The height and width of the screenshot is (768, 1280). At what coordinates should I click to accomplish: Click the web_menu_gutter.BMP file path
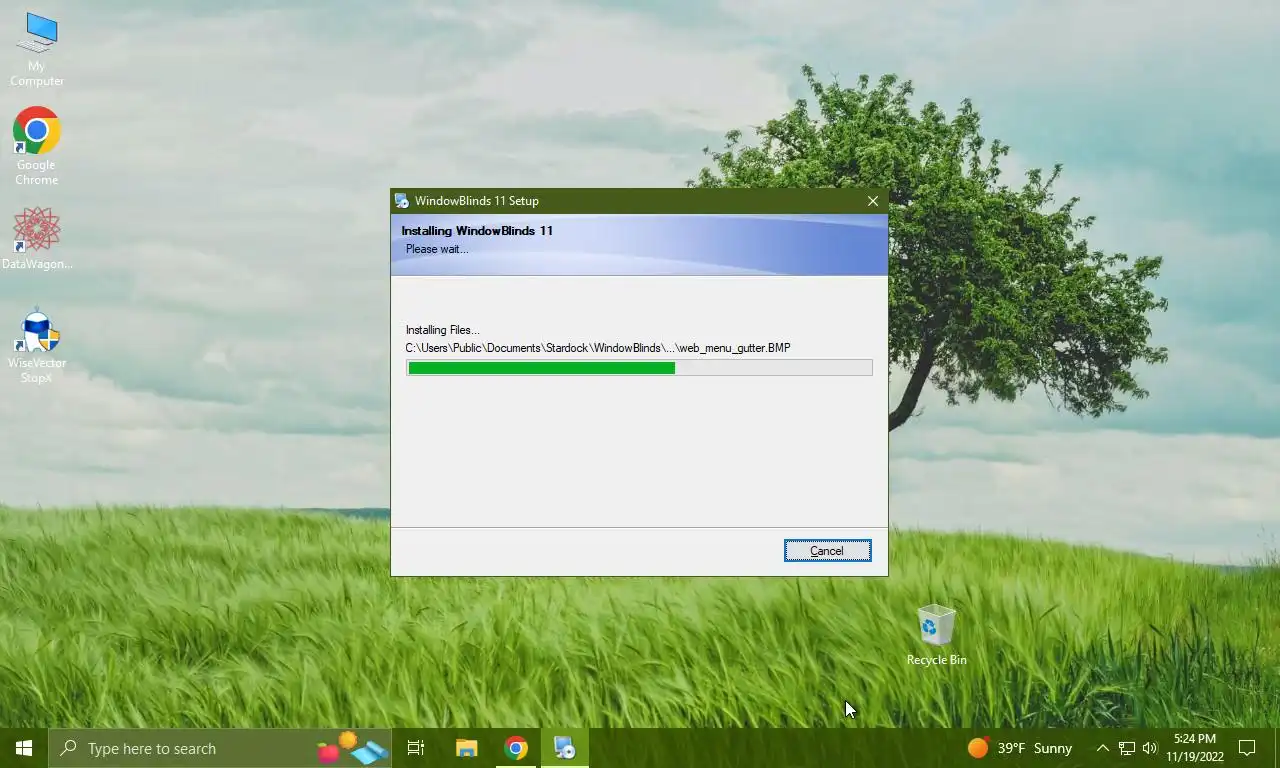click(x=598, y=348)
